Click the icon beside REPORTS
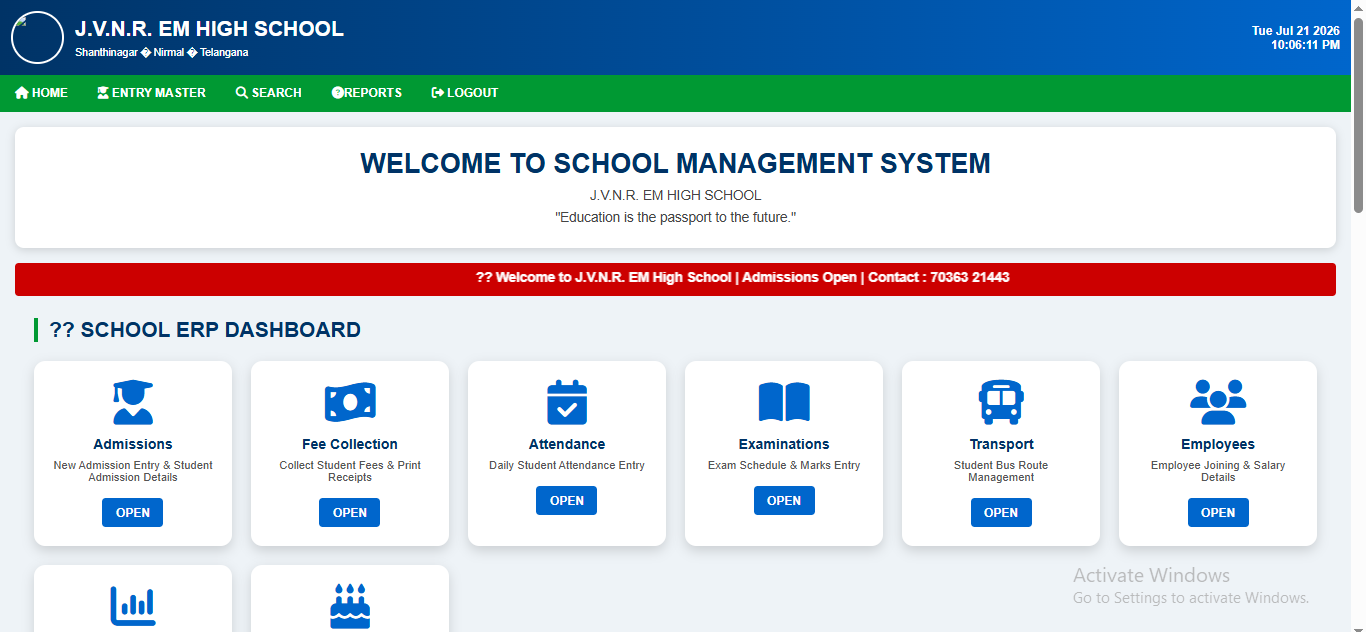 (x=338, y=93)
